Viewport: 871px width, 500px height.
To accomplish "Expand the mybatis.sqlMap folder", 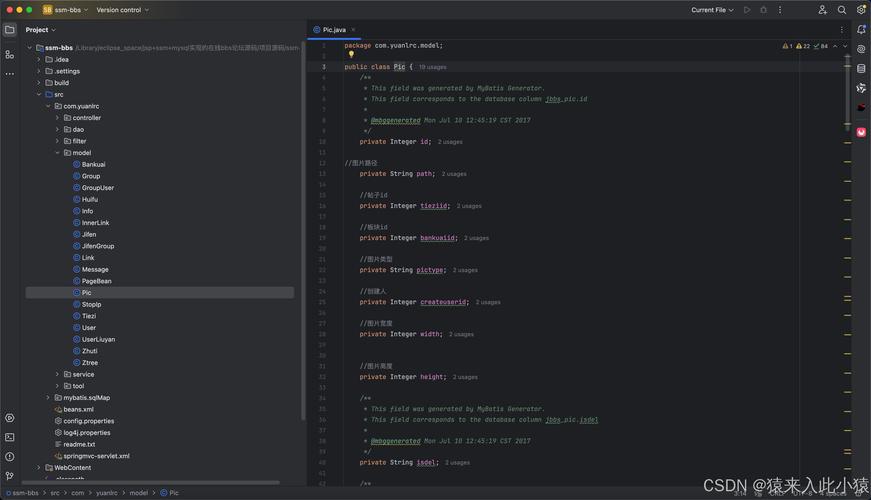I will (x=48, y=398).
